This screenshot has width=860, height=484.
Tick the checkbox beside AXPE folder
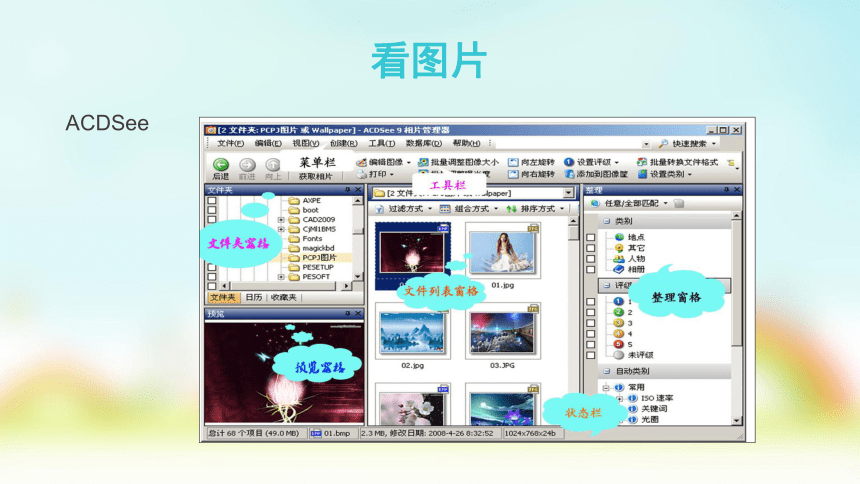(x=212, y=201)
